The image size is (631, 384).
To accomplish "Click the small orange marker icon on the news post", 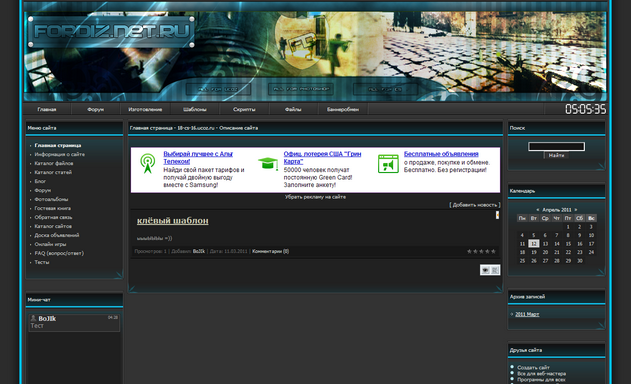I will [497, 215].
